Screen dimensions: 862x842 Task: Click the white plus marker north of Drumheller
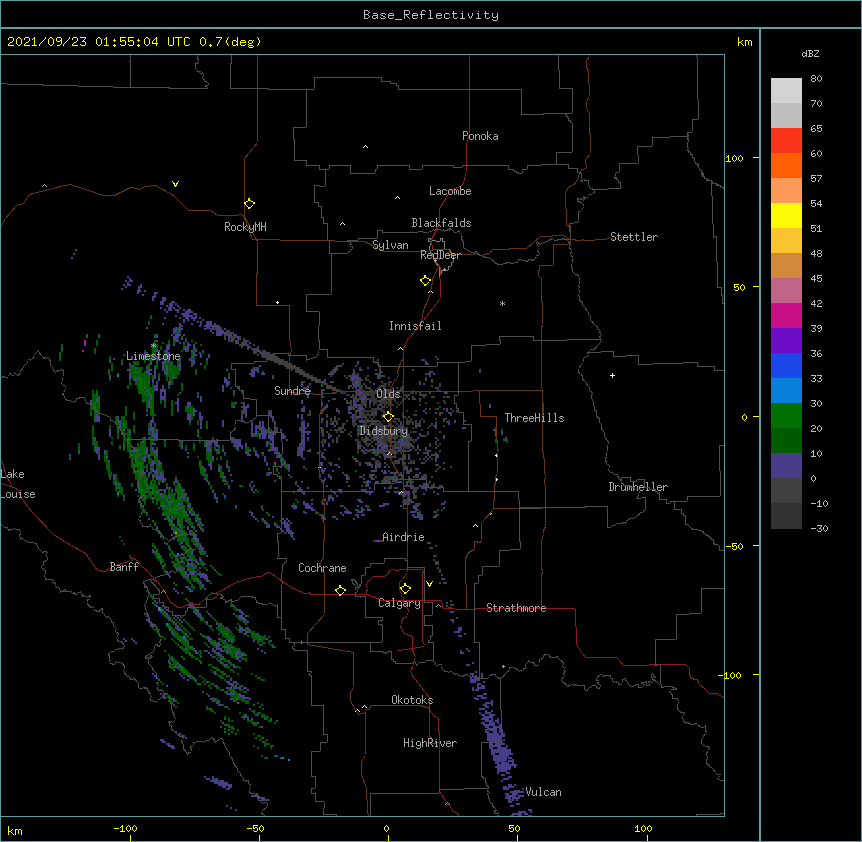(612, 375)
